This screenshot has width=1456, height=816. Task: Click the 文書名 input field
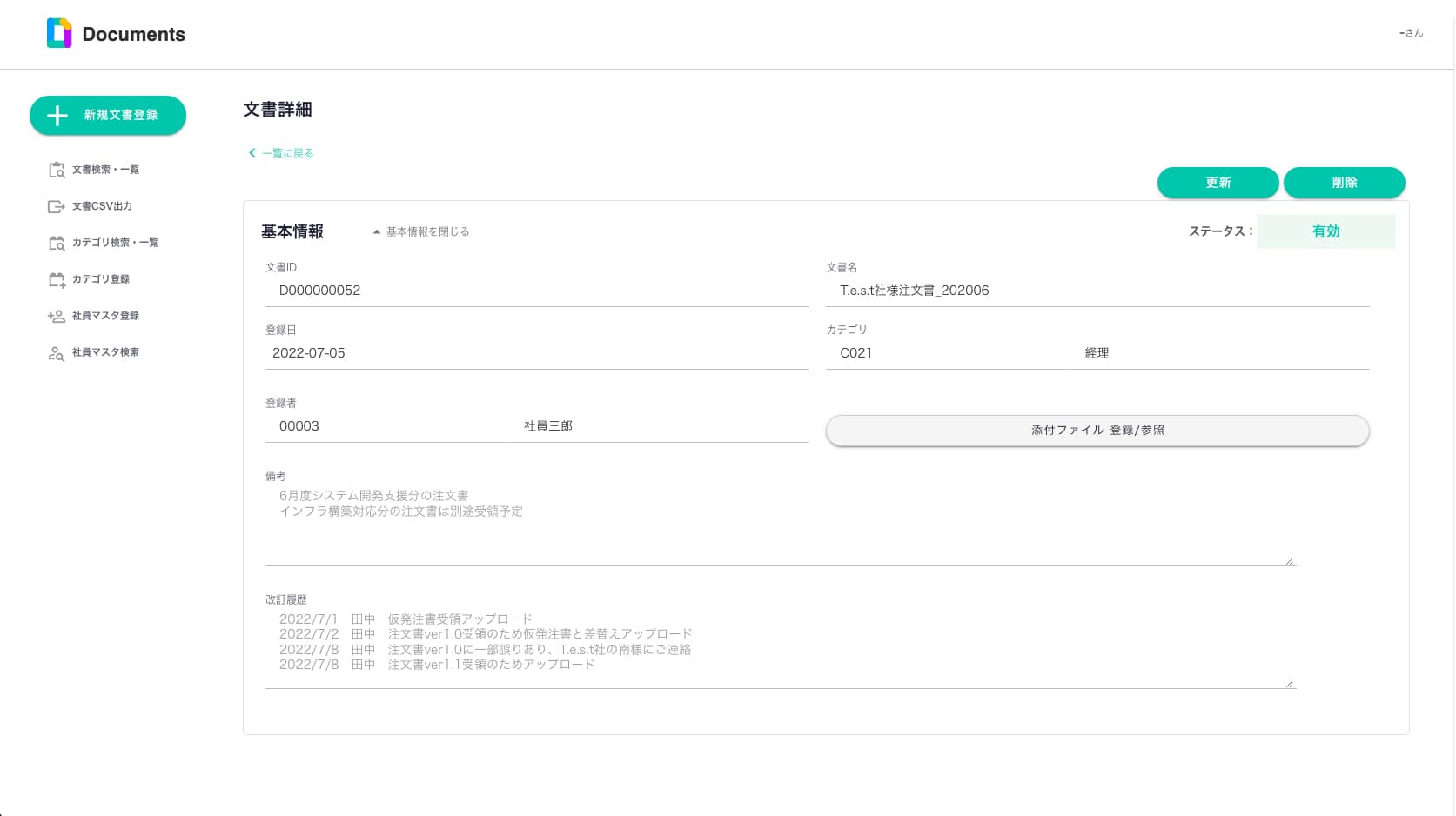pos(1097,291)
